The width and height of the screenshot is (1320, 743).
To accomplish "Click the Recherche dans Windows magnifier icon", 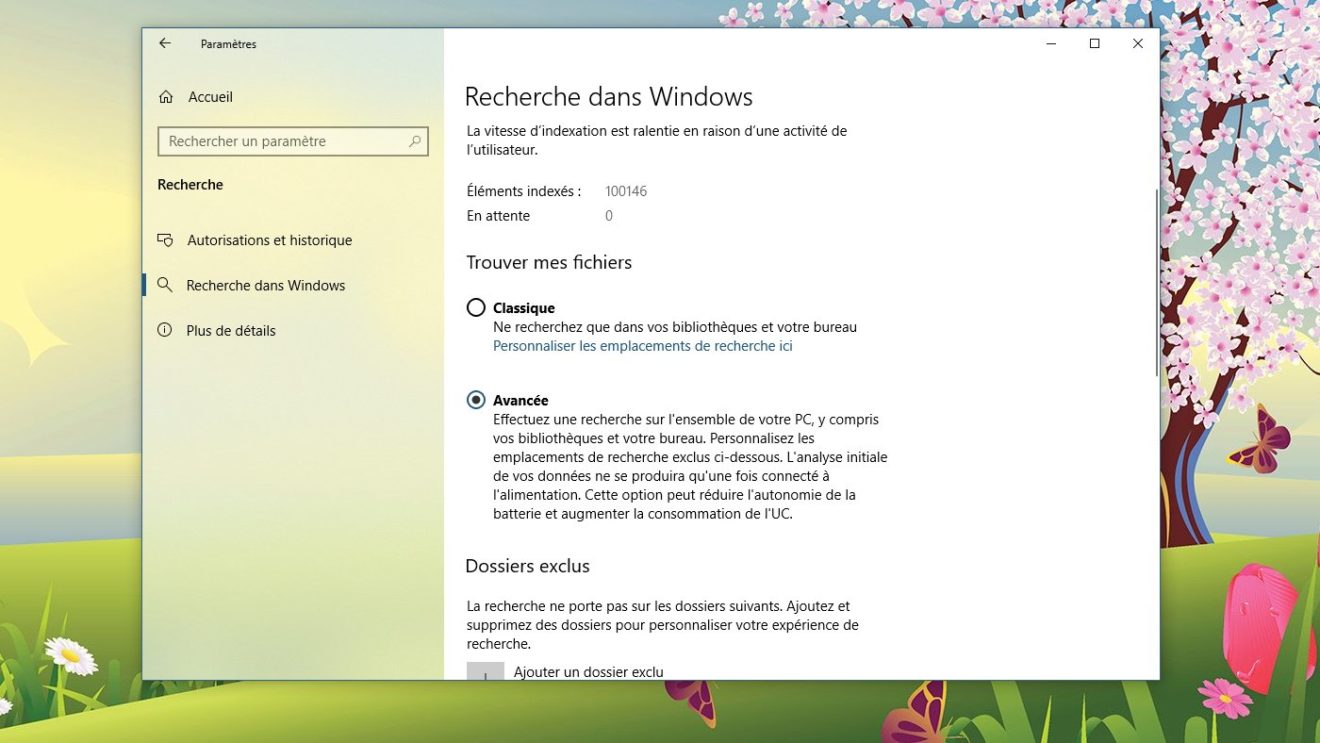I will 165,285.
